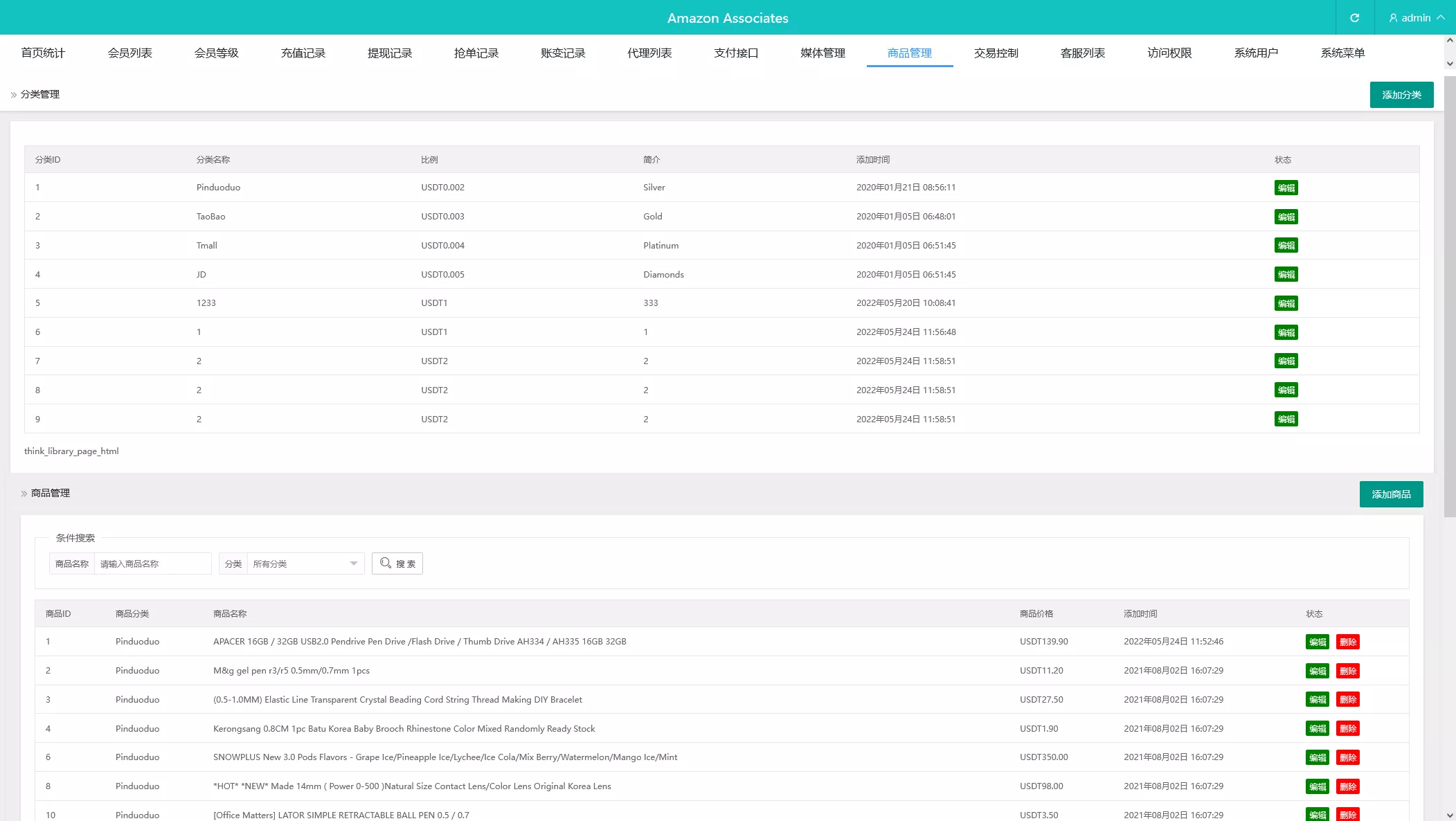Click the search magnifier button
Screen dimensions: 1456x821
397,563
